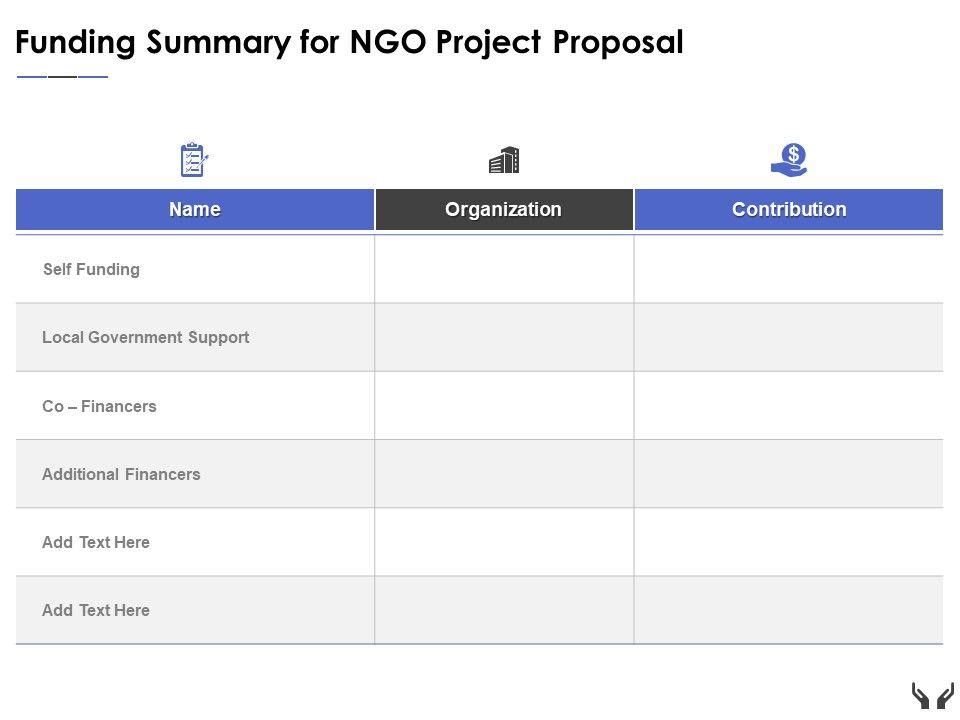Click Contribution cell for Self Funding
This screenshot has height=720, width=960.
(789, 269)
